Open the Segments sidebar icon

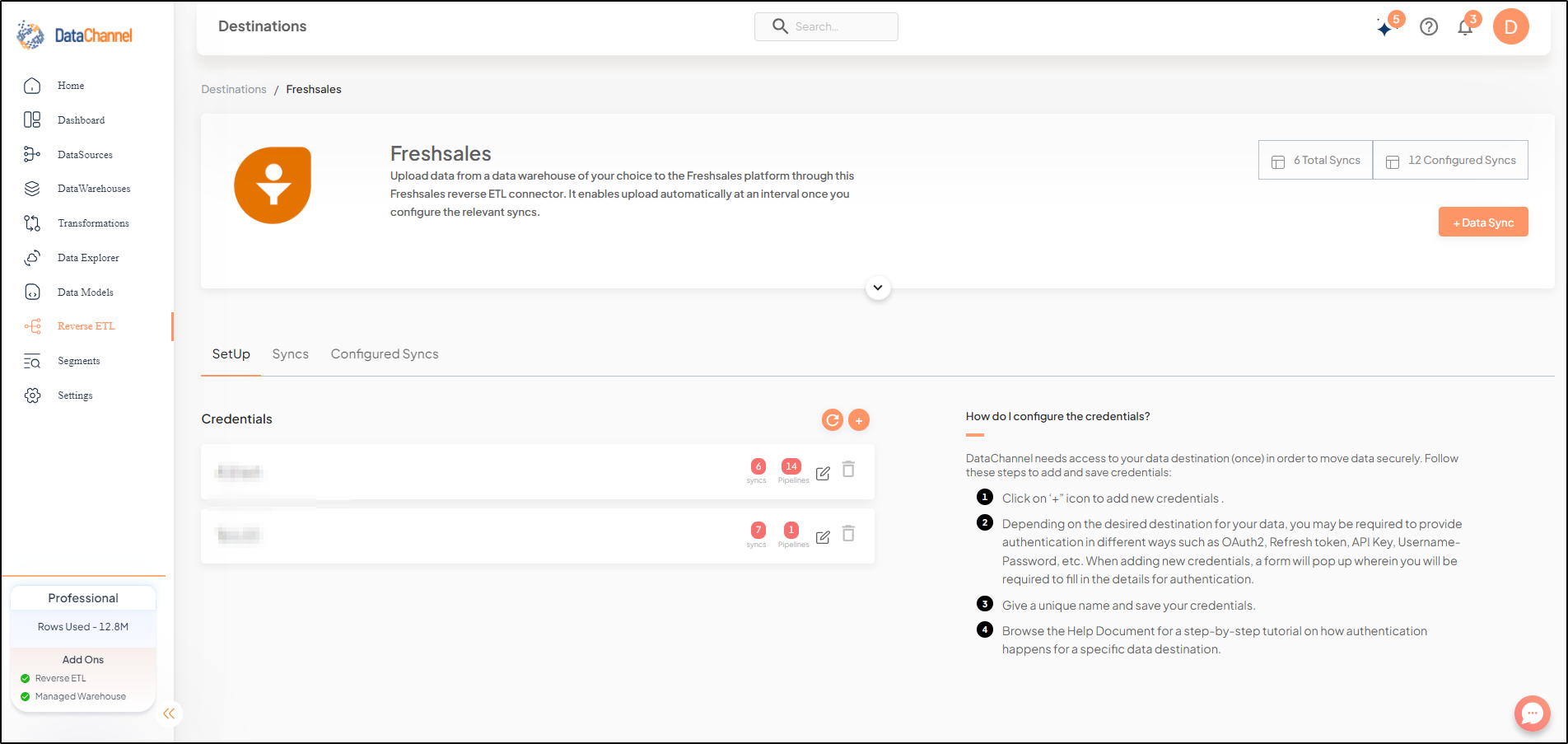32,361
